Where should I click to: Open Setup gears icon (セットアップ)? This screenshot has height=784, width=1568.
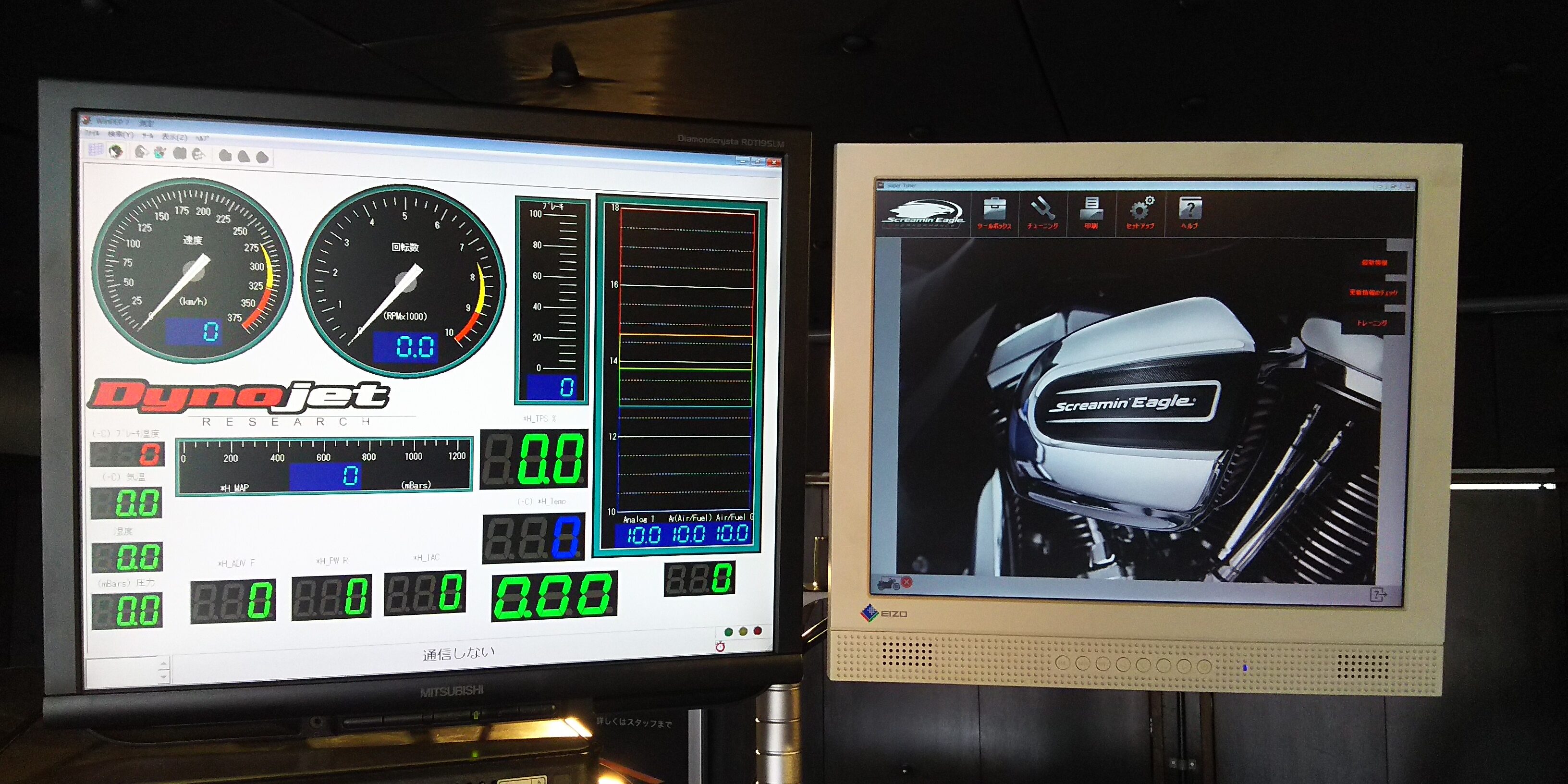pyautogui.click(x=1141, y=211)
